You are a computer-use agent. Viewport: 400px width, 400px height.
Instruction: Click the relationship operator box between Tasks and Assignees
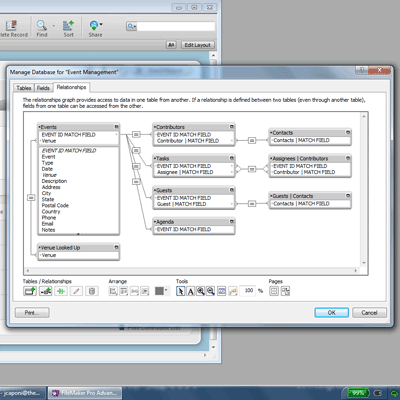252,169
